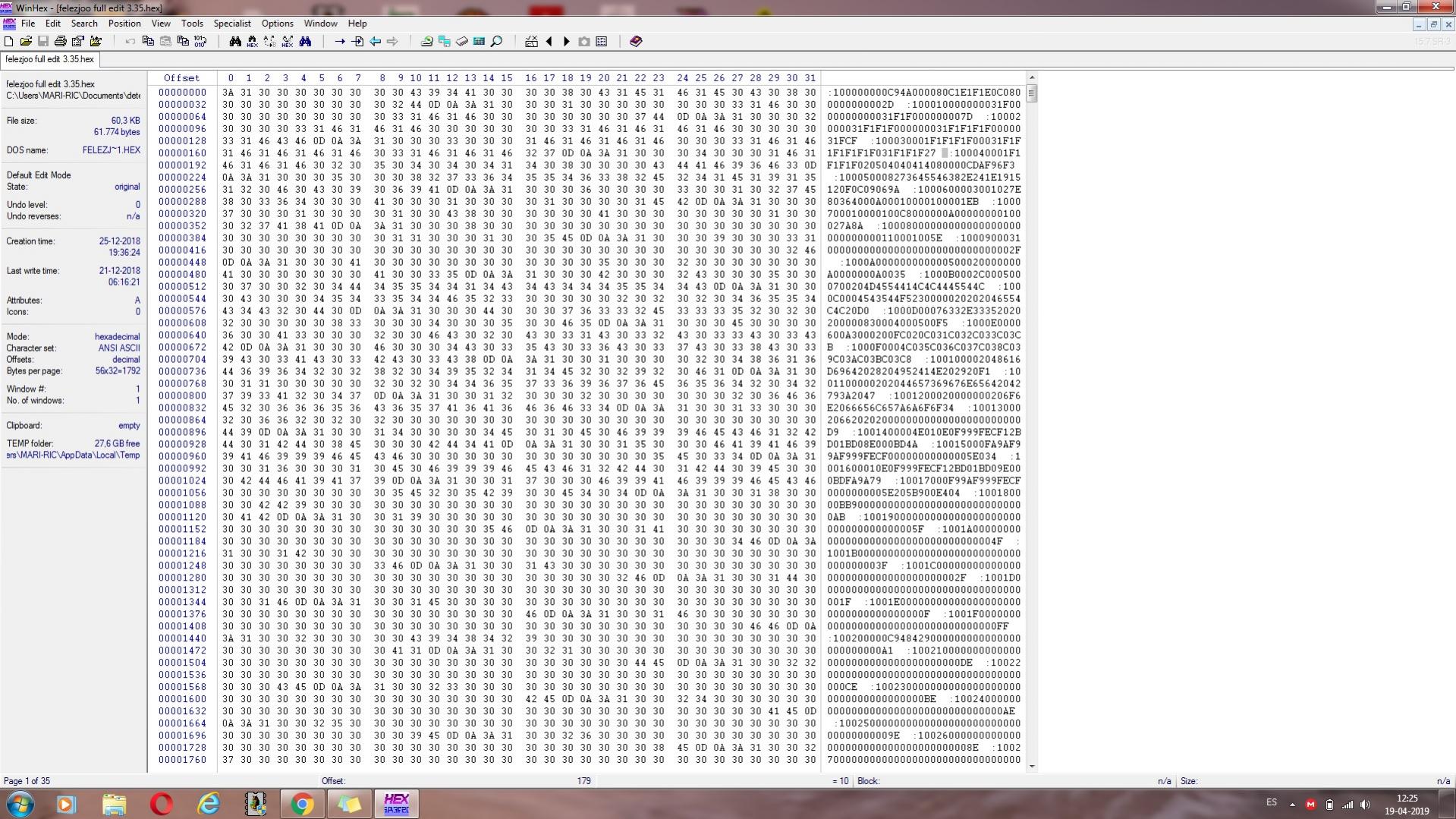Open Replace Hex Values tool
This screenshot has width=1456, height=819.
288,42
